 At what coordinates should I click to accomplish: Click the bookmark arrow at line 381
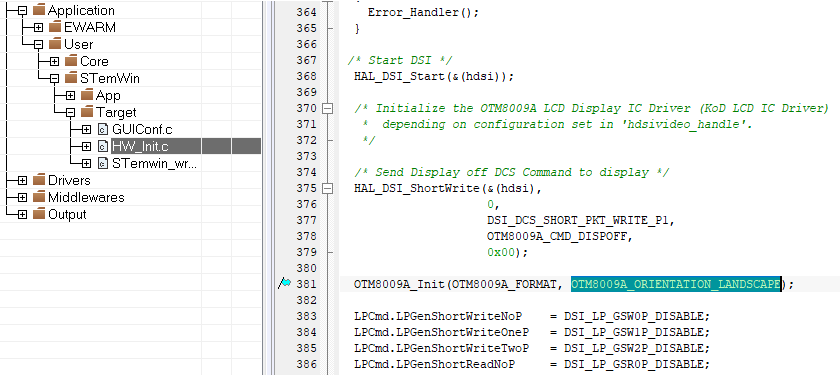tap(284, 283)
